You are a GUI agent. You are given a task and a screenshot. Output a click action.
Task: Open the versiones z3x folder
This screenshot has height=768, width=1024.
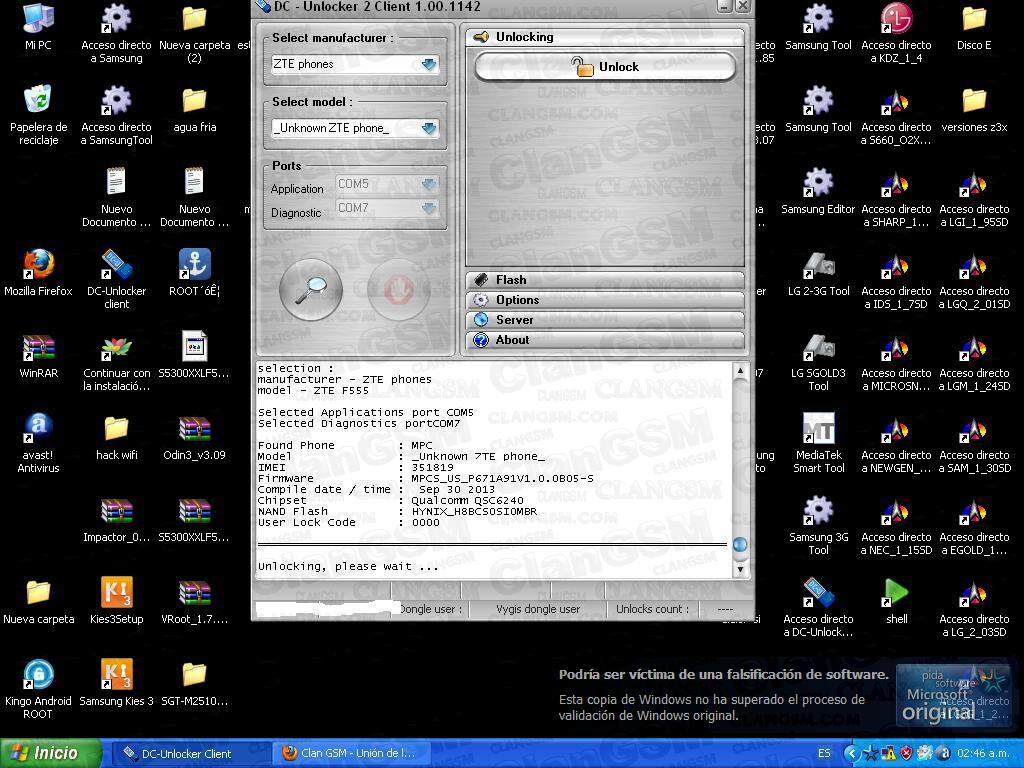tap(974, 108)
